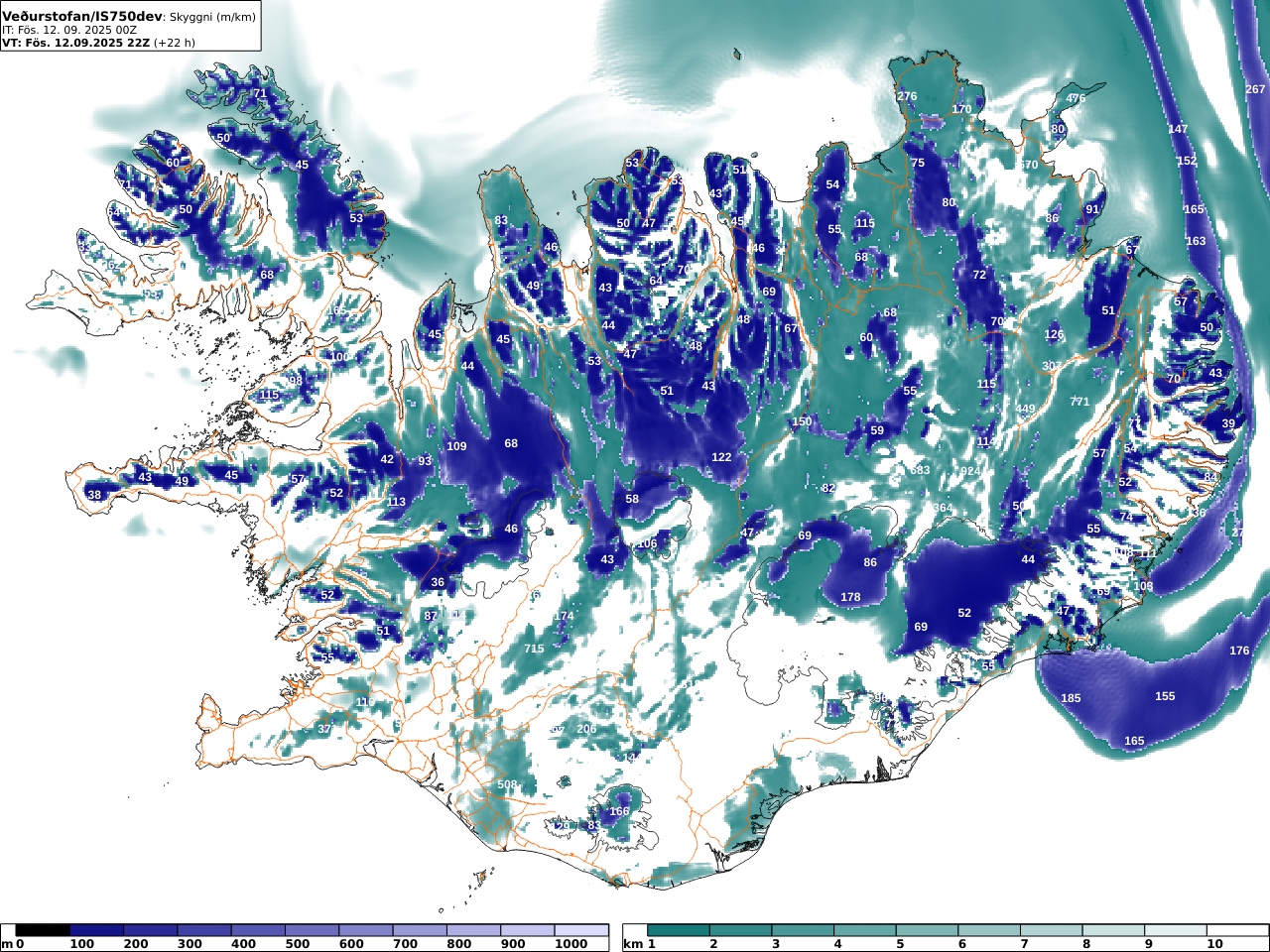Click the visibility value 476 on the map

[1076, 98]
